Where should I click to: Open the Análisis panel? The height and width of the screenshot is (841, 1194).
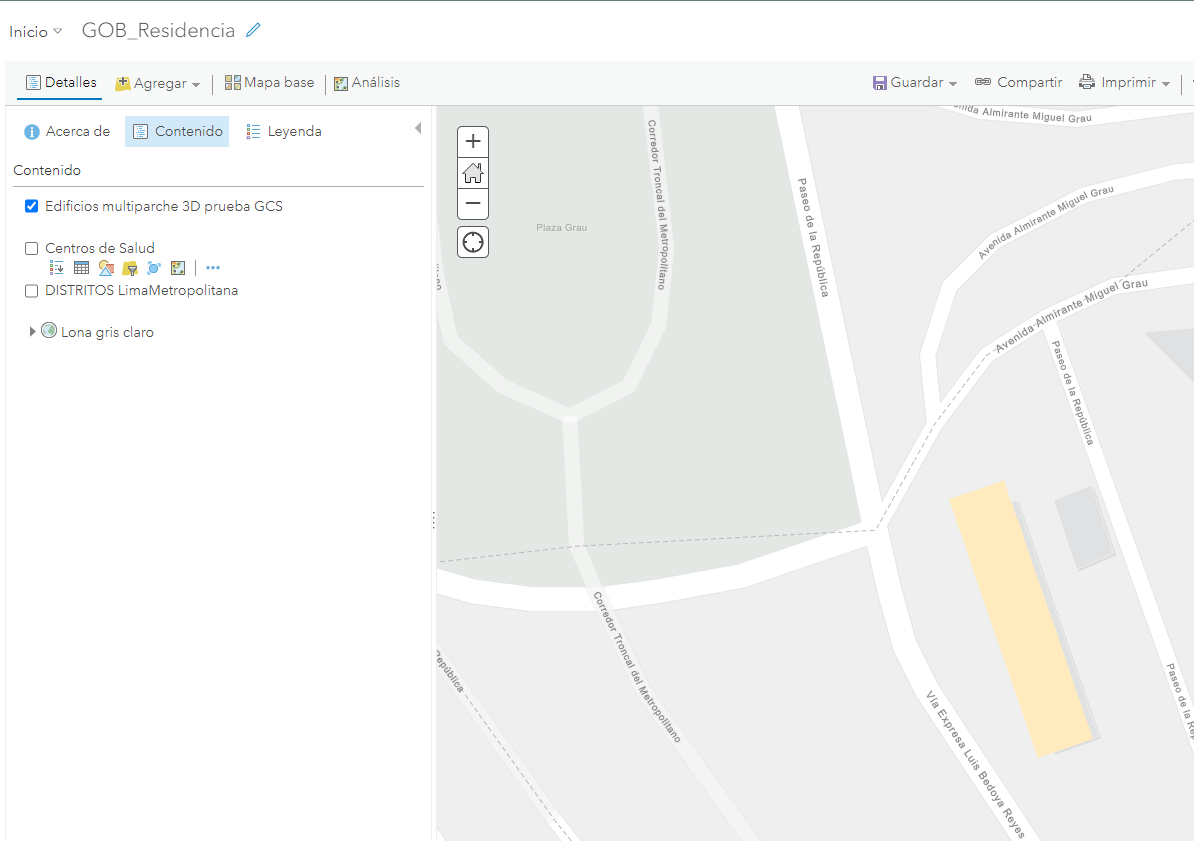[367, 82]
